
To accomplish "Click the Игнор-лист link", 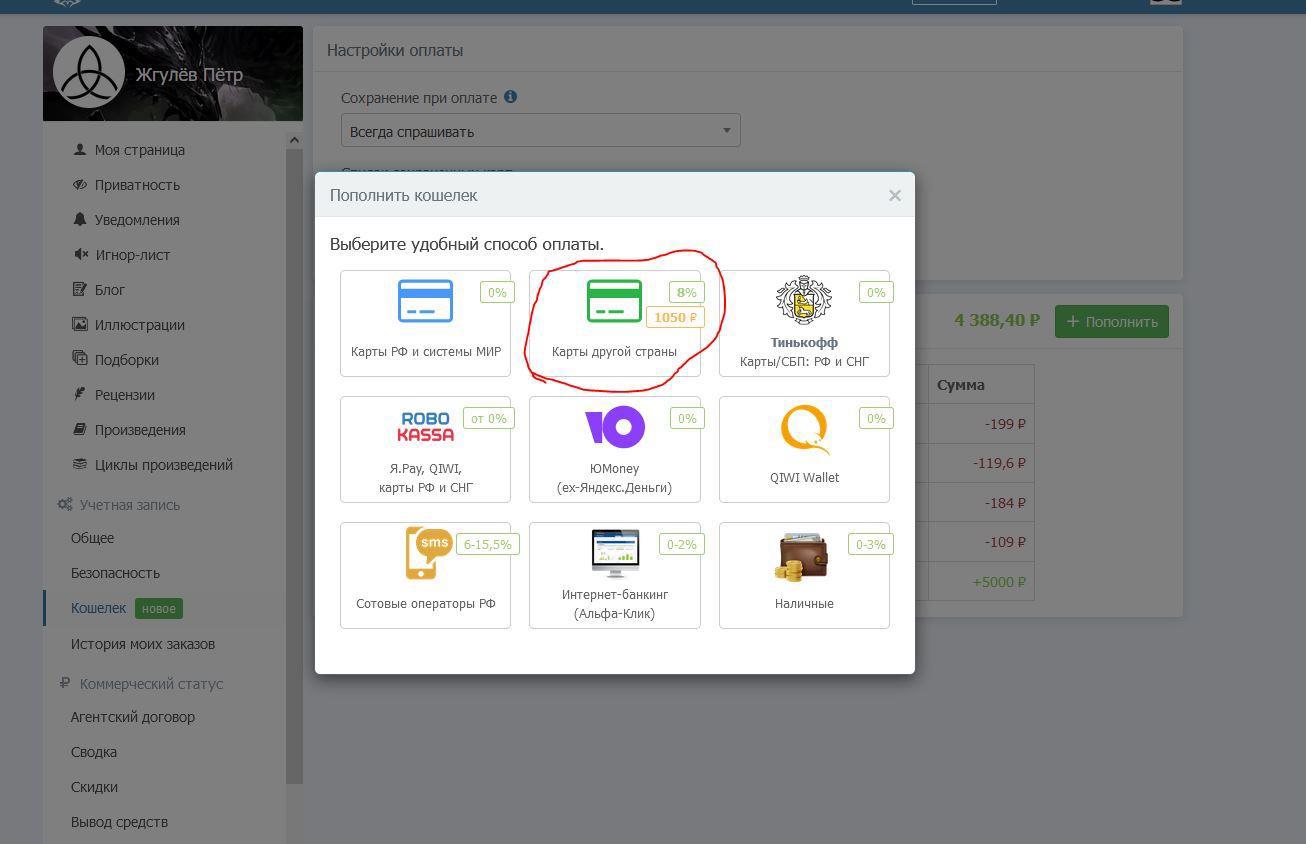I will click(133, 255).
